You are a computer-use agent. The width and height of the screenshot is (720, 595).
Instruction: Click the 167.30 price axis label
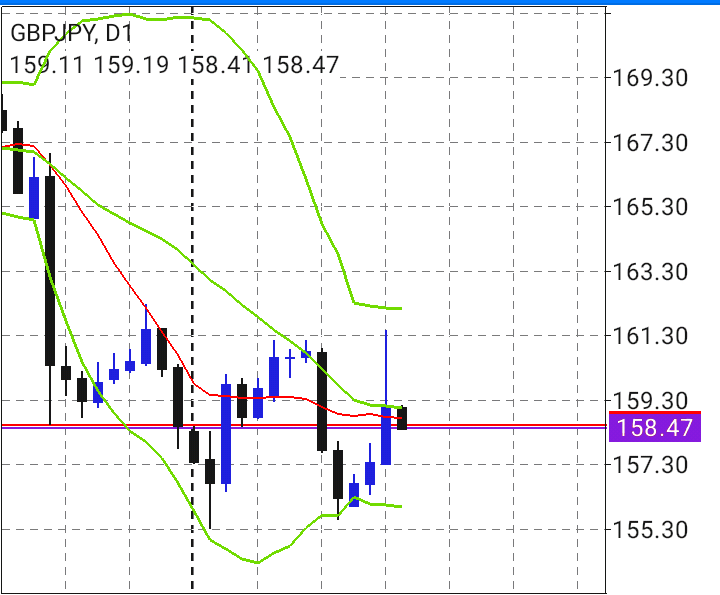[650, 143]
